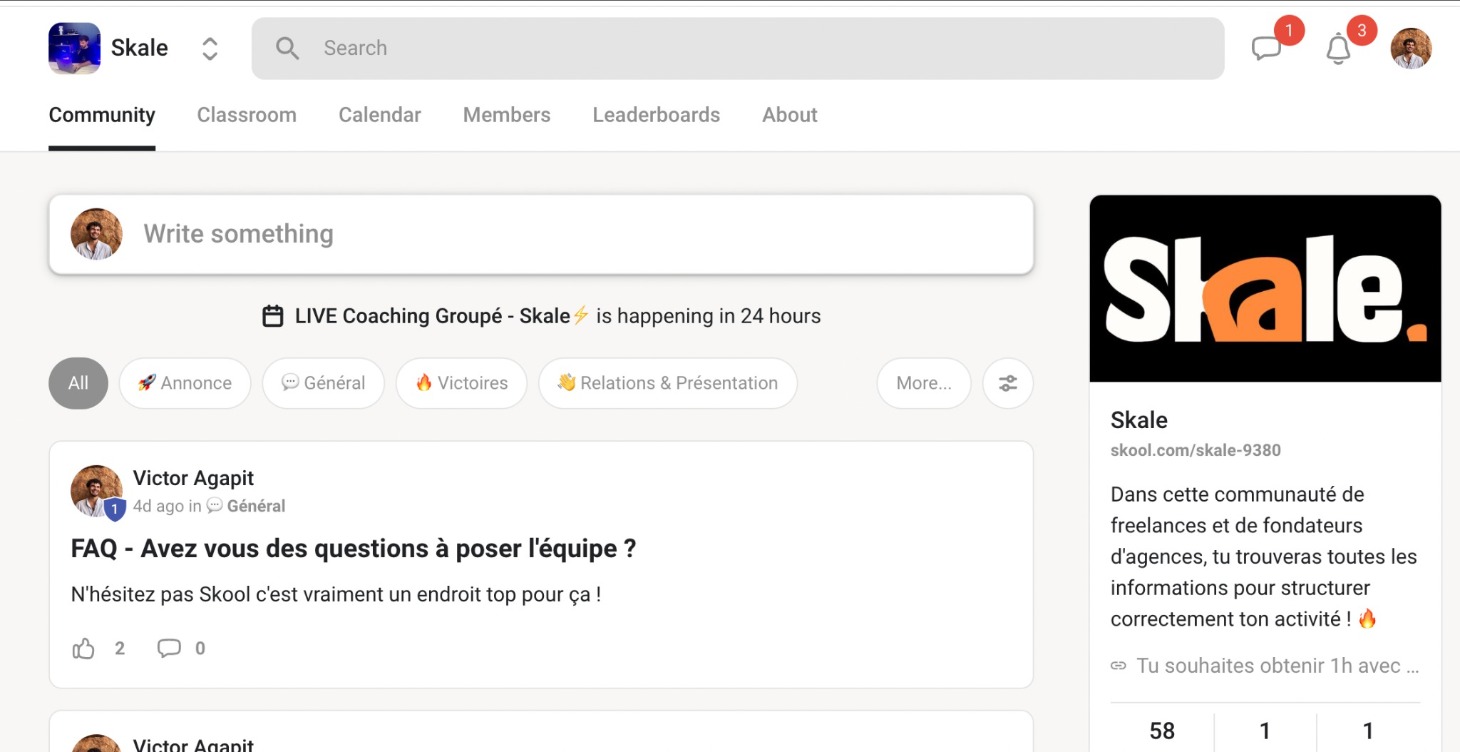
Task: Click the avatar in the Write something box
Action: (96, 234)
